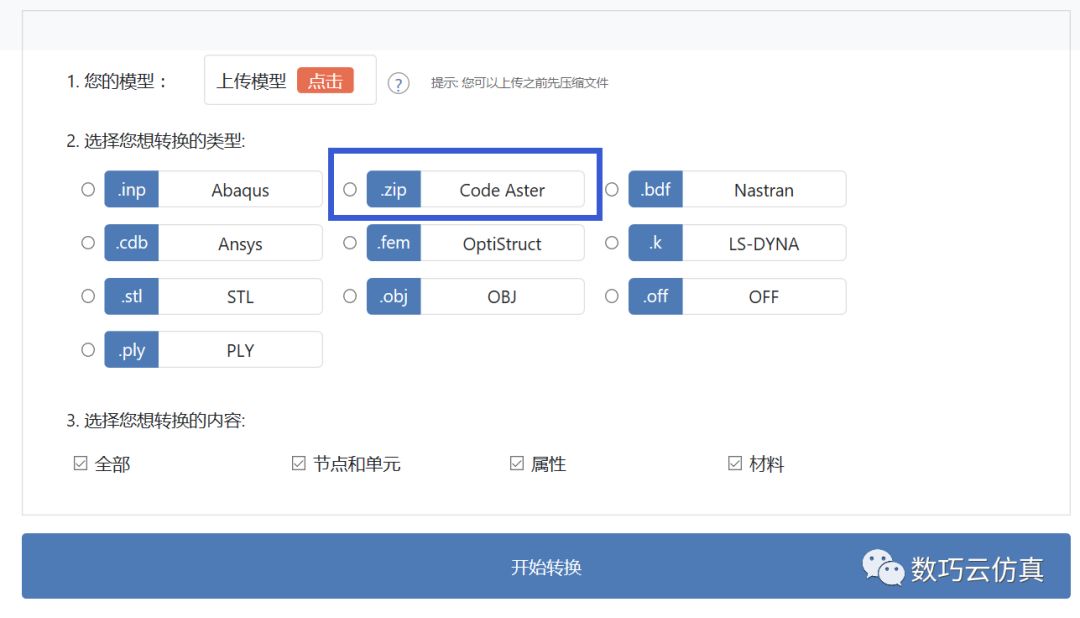Click the .cdb format badge
Screen dimensions: 1080x618
pos(132,243)
